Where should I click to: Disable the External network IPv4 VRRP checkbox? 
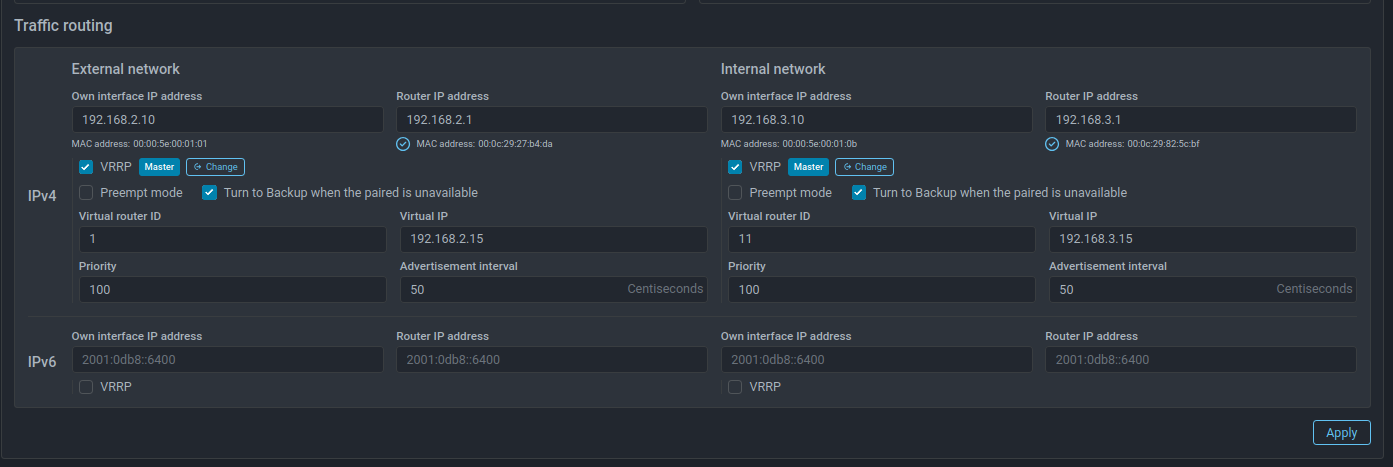click(x=86, y=167)
